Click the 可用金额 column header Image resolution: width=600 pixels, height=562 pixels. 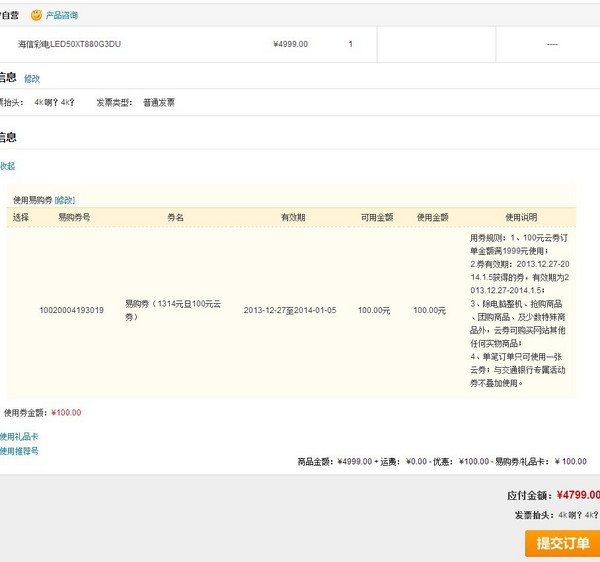[377, 217]
